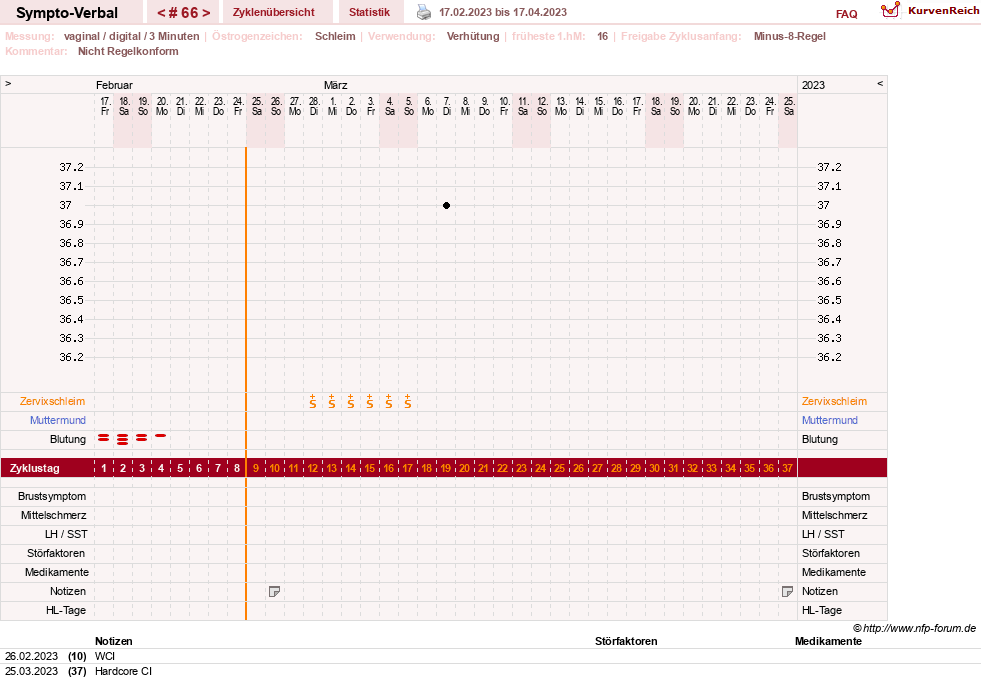Click cycle day 30 in Zyklustag row
Viewport: 981px width, 700px height.
(654, 468)
